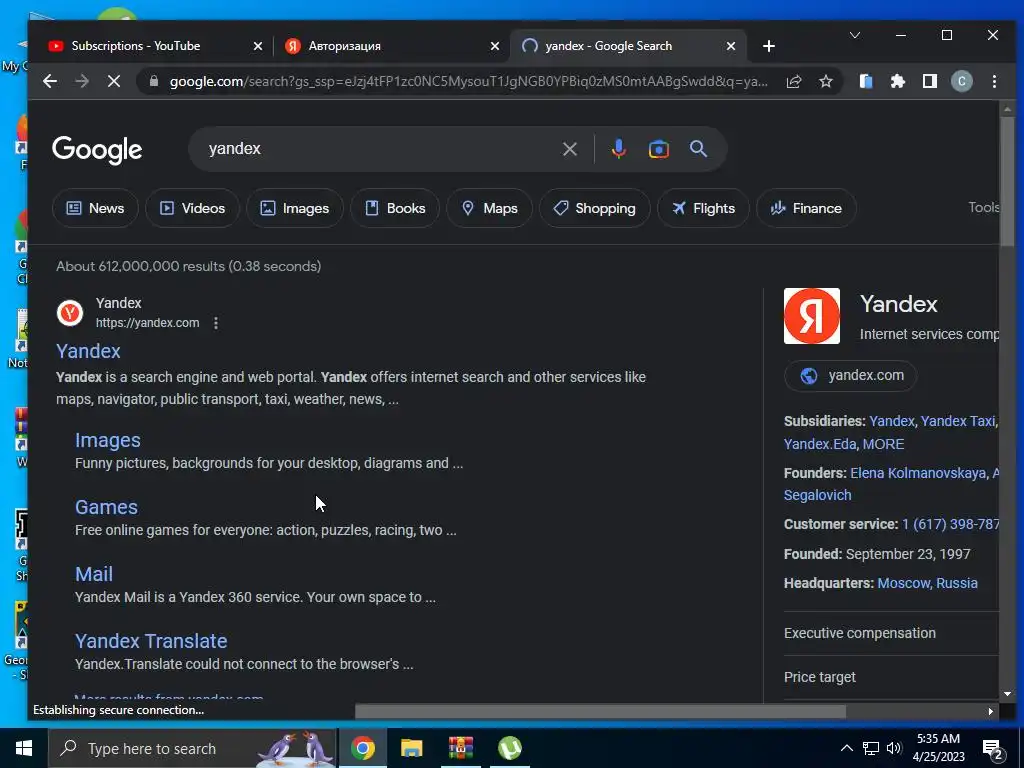Open the Chrome profile avatar
The height and width of the screenshot is (768, 1024).
click(961, 81)
